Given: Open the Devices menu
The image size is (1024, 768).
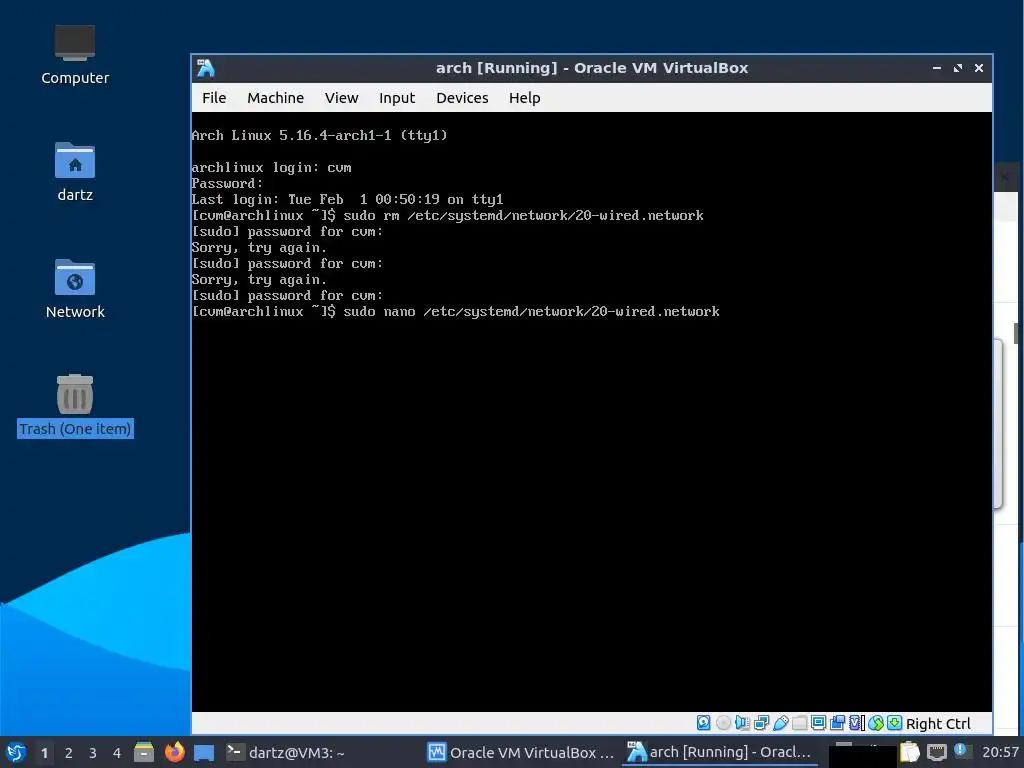Looking at the screenshot, I should point(462,98).
